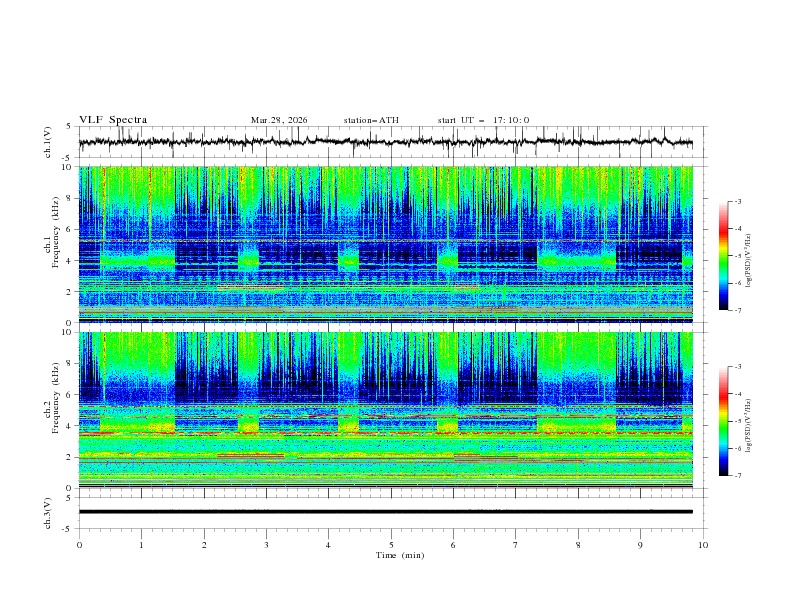
Task: Click the "VLF Spectra" title
Action: [113, 120]
